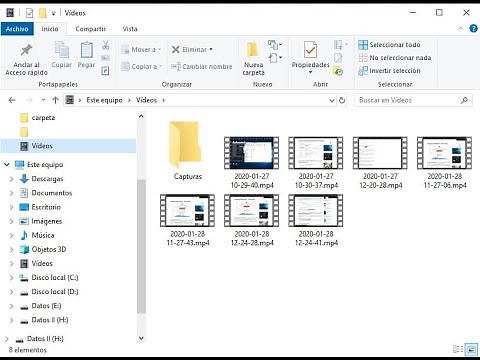Open the Capturas folder
This screenshot has height=360, width=480.
click(187, 151)
